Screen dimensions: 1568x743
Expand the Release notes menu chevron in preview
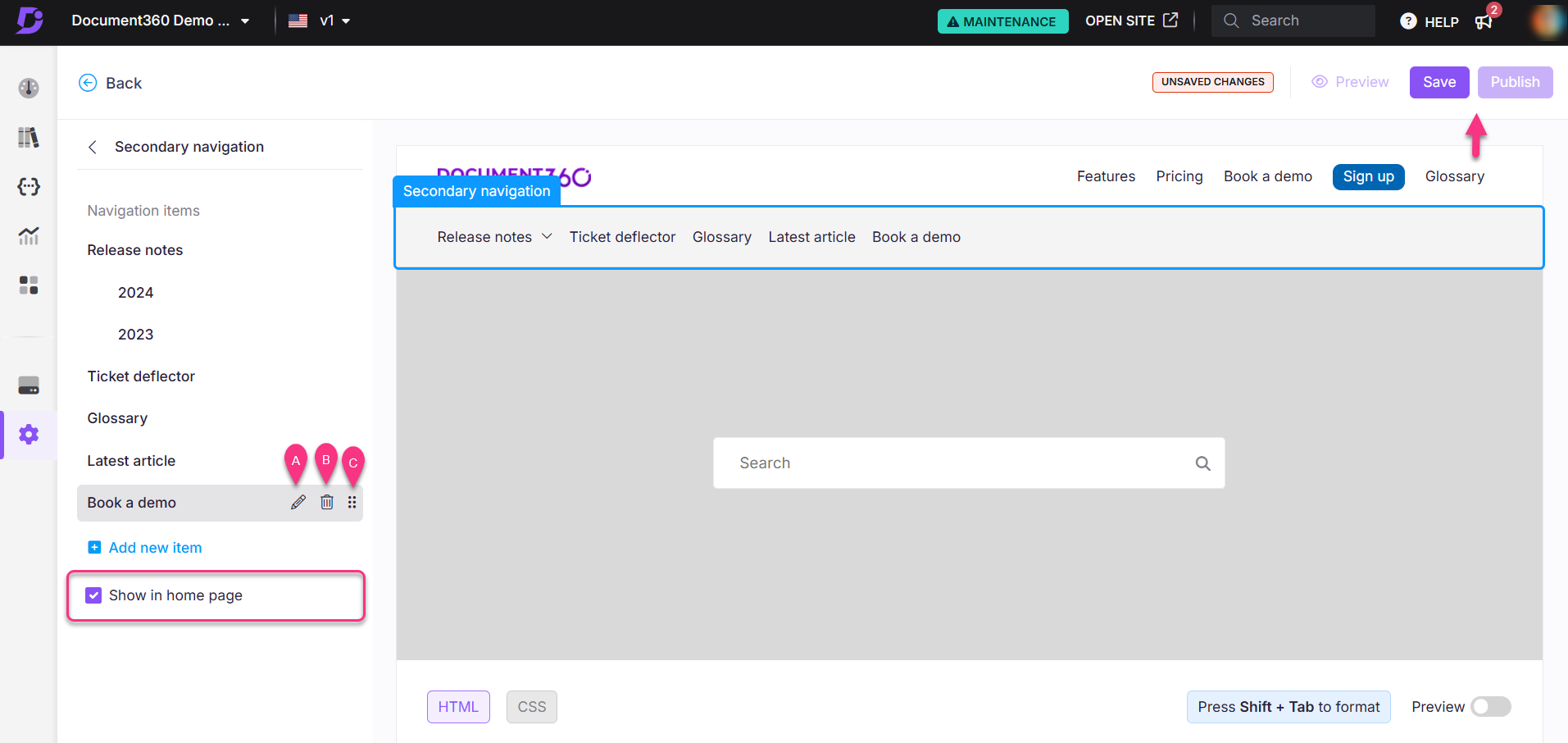(x=547, y=236)
